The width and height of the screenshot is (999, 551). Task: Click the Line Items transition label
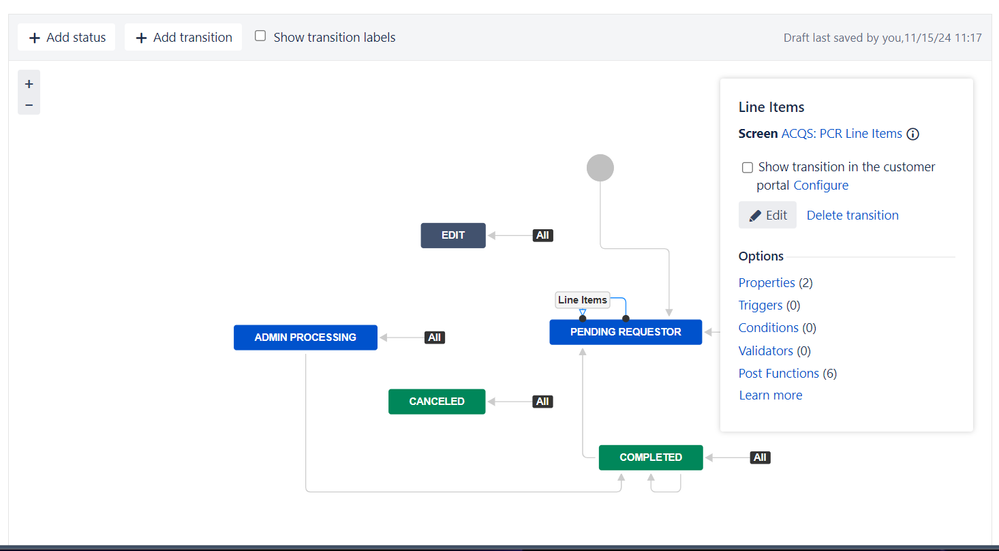pyautogui.click(x=582, y=300)
